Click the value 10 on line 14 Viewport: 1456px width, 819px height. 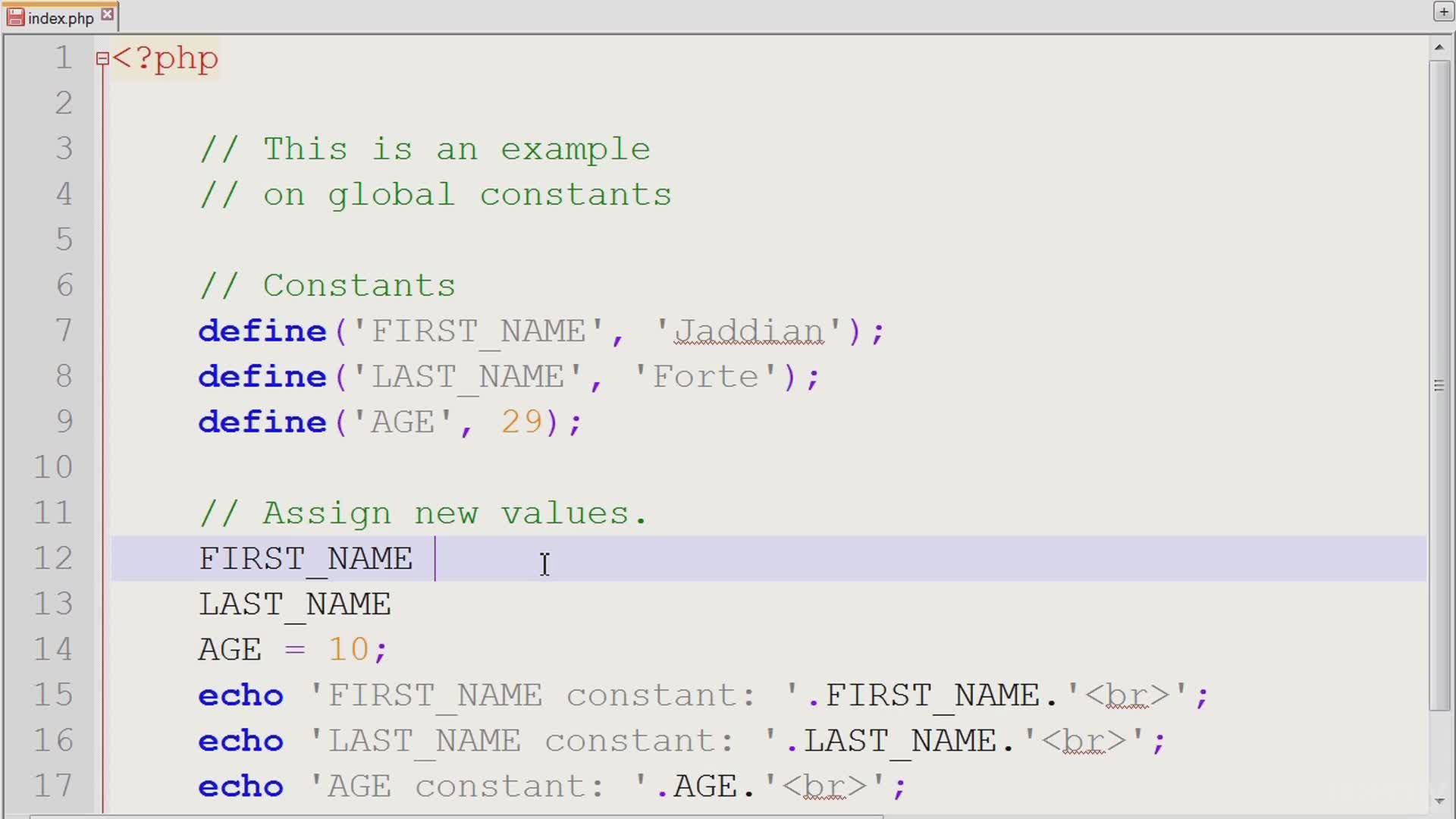click(348, 650)
